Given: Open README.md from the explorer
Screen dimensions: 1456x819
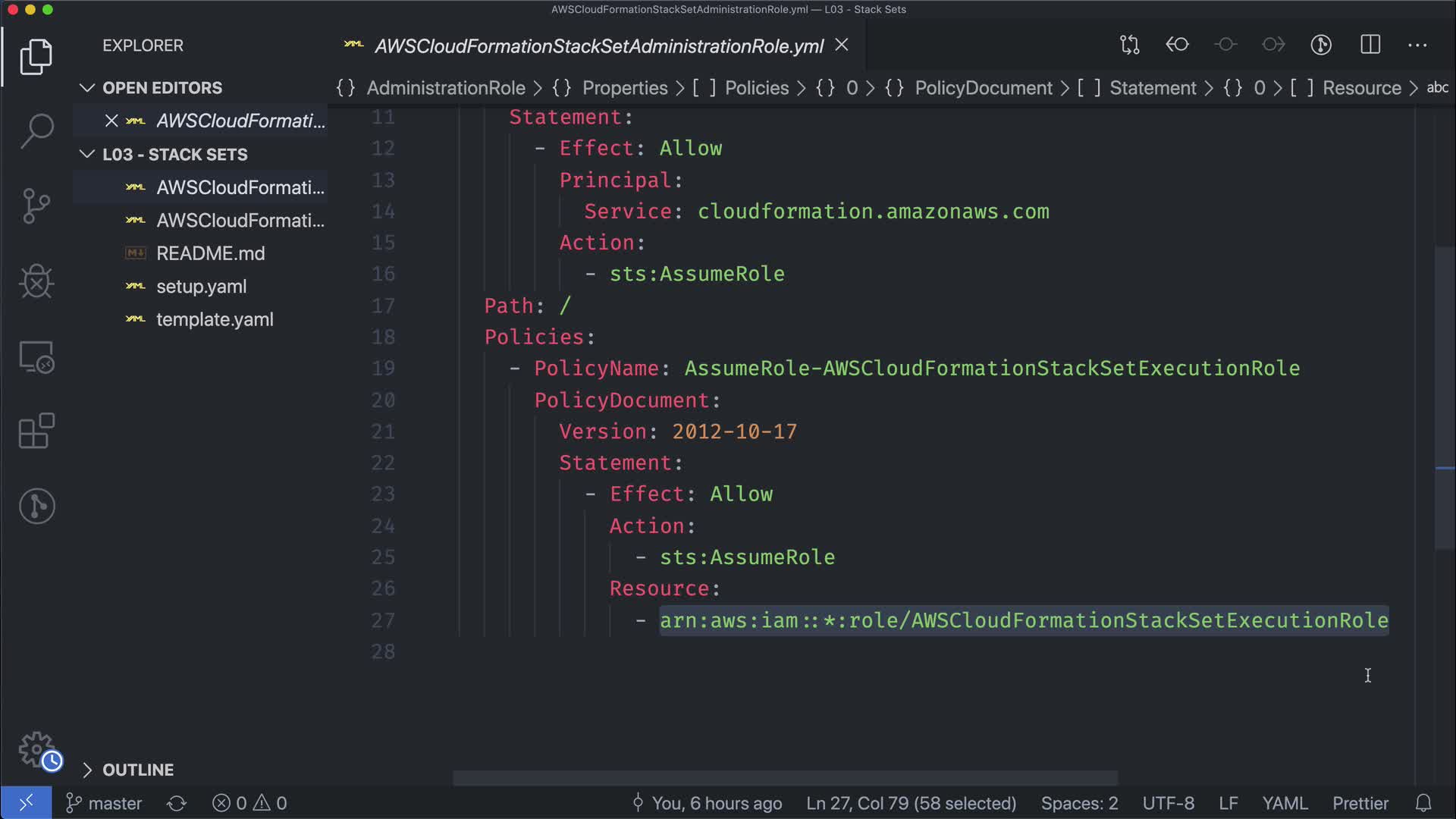Looking at the screenshot, I should point(210,253).
